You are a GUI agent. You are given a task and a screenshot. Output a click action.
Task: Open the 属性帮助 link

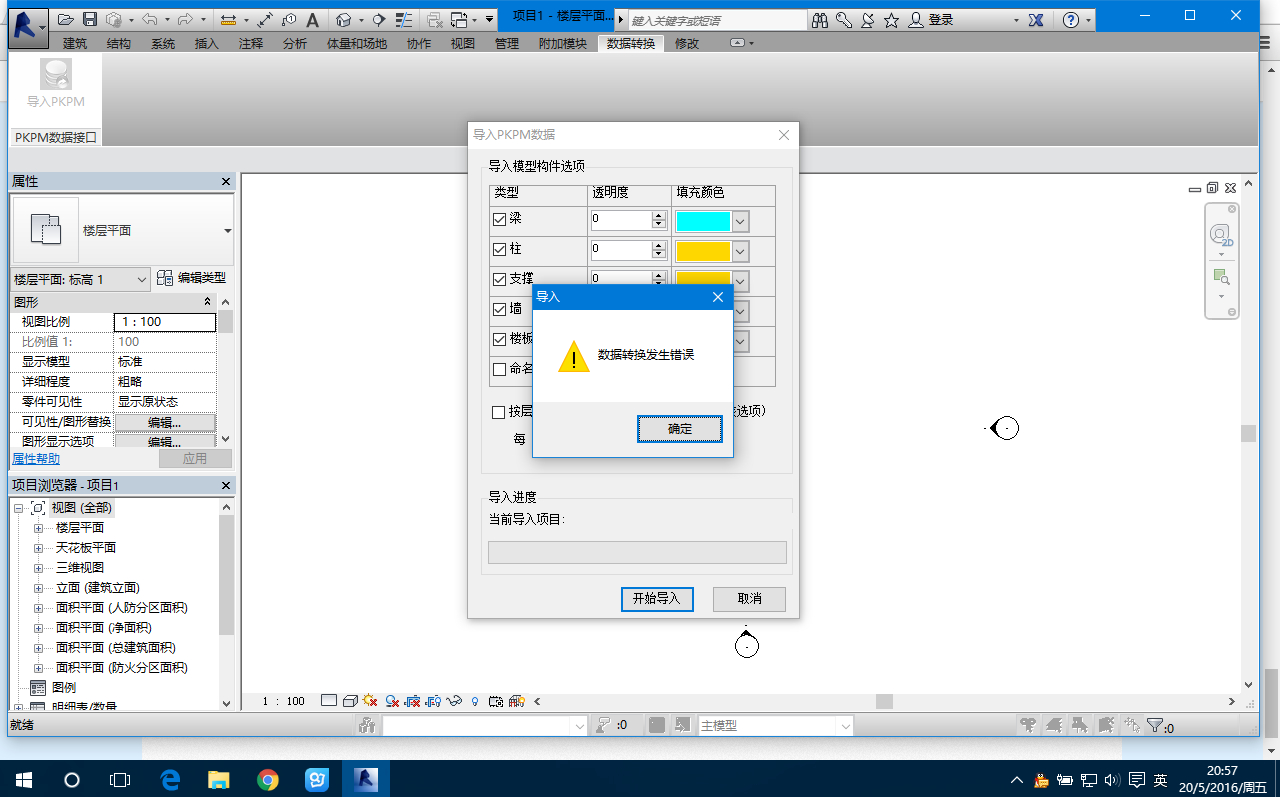pos(36,459)
